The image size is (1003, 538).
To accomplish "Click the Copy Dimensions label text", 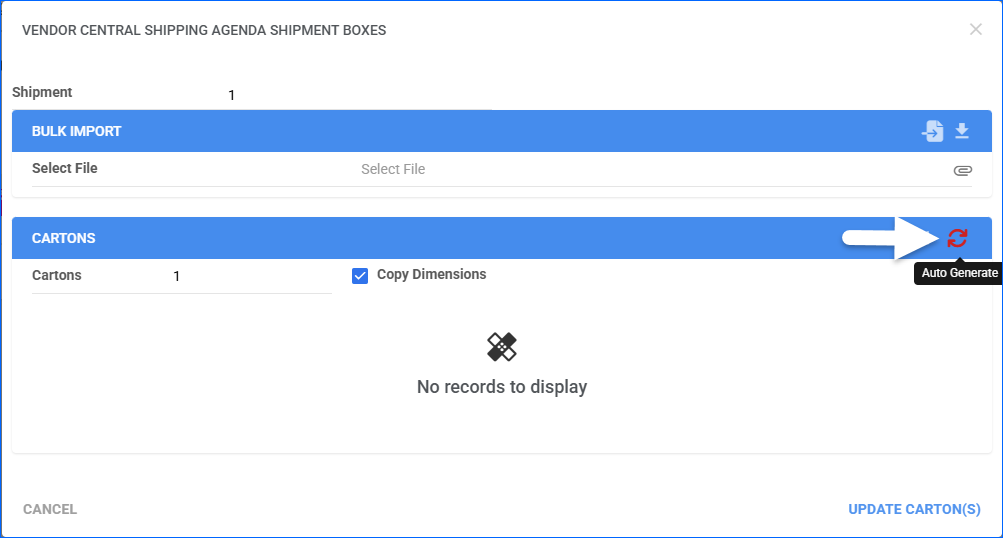I will point(431,274).
